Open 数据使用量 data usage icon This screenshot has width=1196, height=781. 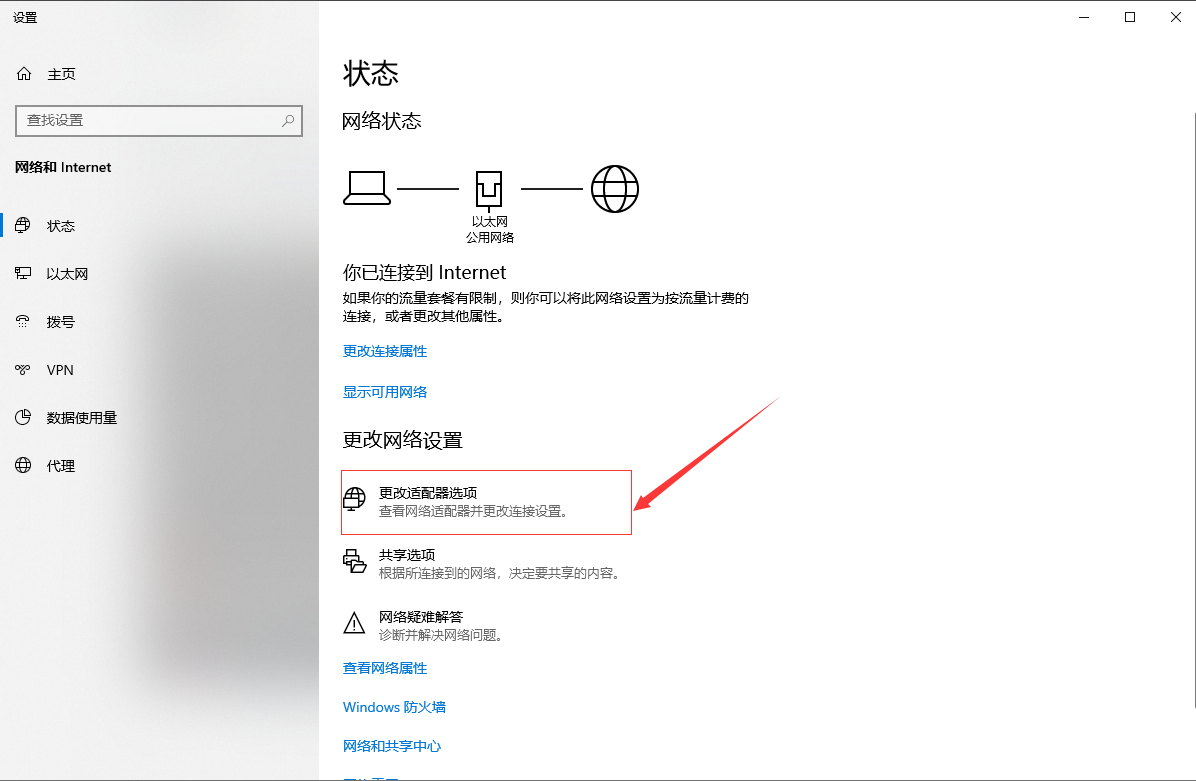[x=24, y=418]
